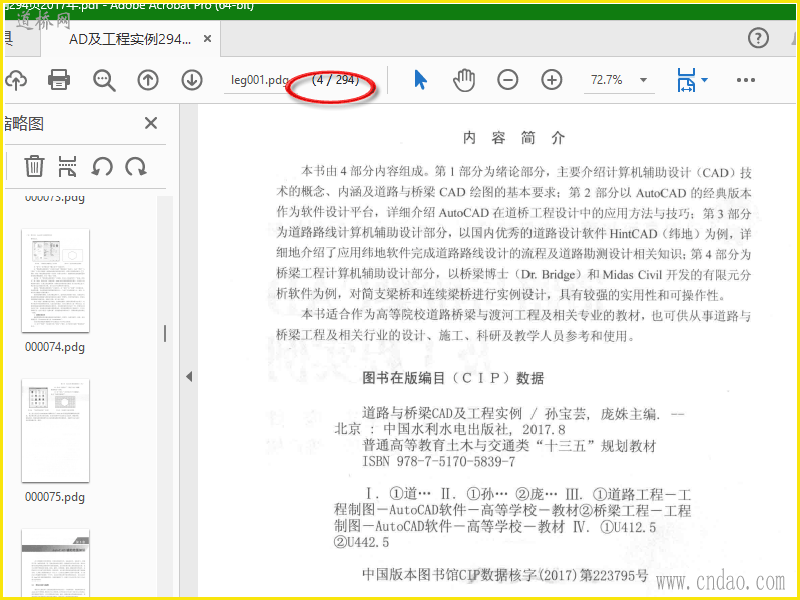Image resolution: width=800 pixels, height=600 pixels.
Task: Delete selected page with trash icon
Action: [34, 166]
